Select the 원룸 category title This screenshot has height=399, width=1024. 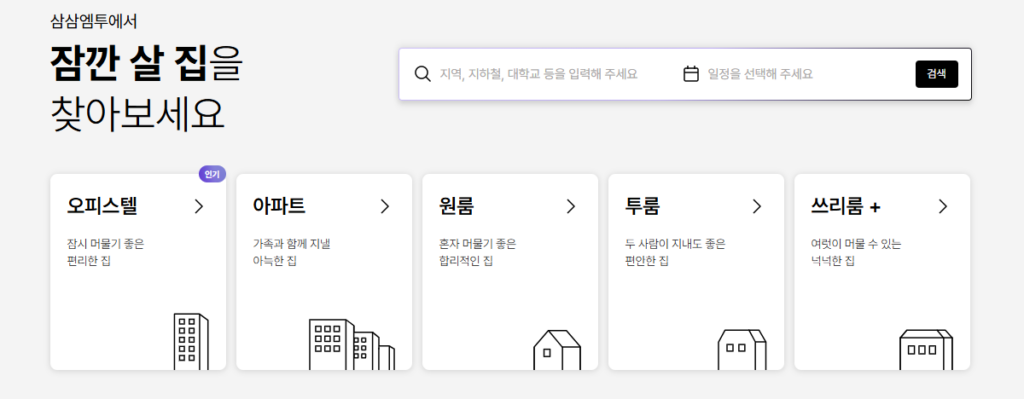pyautogui.click(x=456, y=206)
